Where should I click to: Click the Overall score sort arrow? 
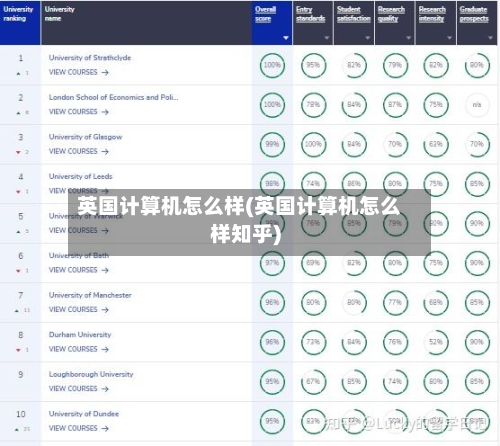286,38
